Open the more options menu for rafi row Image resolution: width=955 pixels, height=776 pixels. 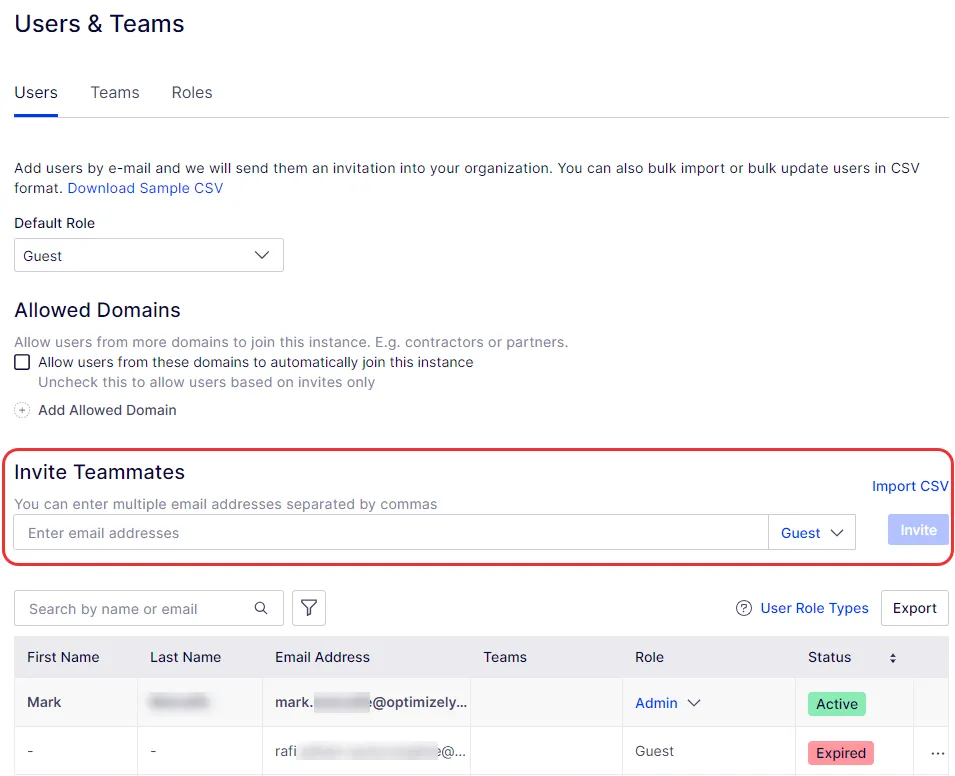[x=937, y=753]
